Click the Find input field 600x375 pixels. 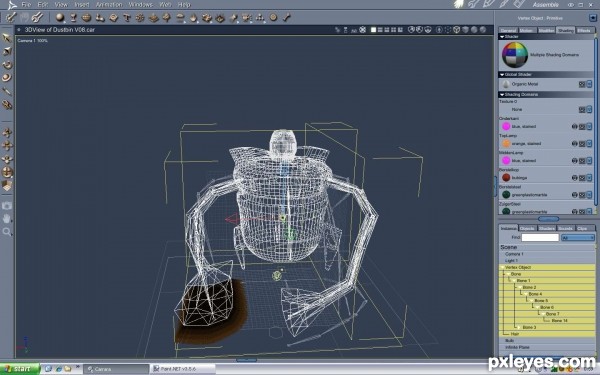(540, 238)
